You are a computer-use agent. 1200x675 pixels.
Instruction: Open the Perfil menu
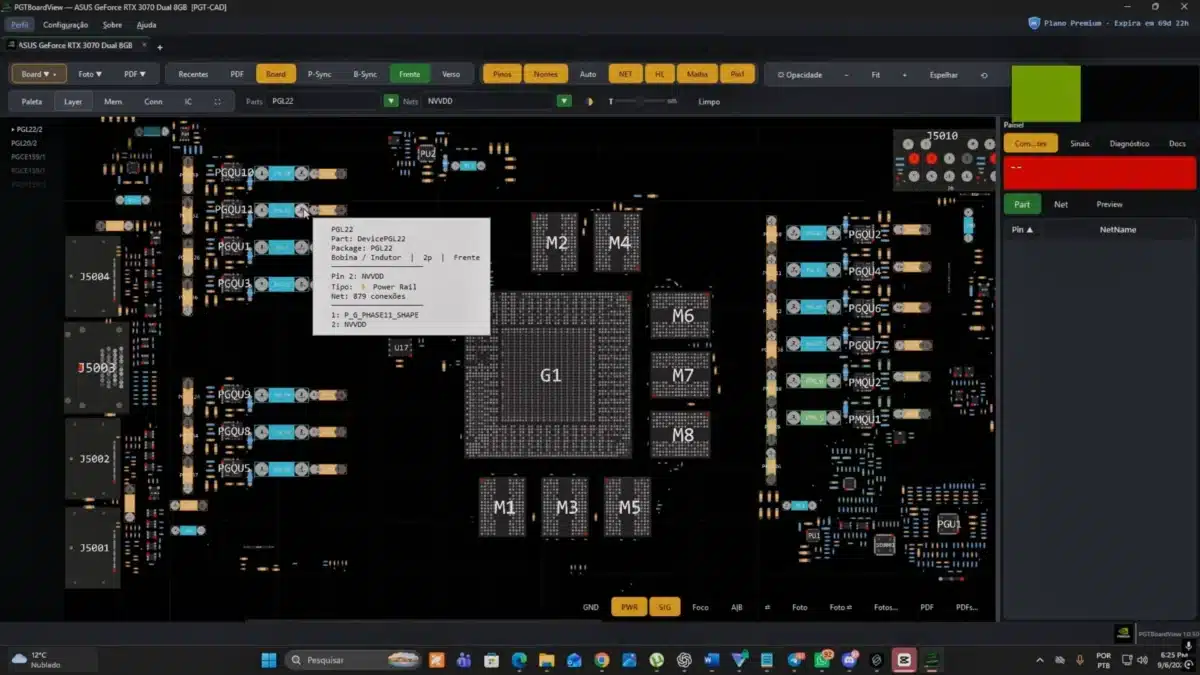[20, 24]
